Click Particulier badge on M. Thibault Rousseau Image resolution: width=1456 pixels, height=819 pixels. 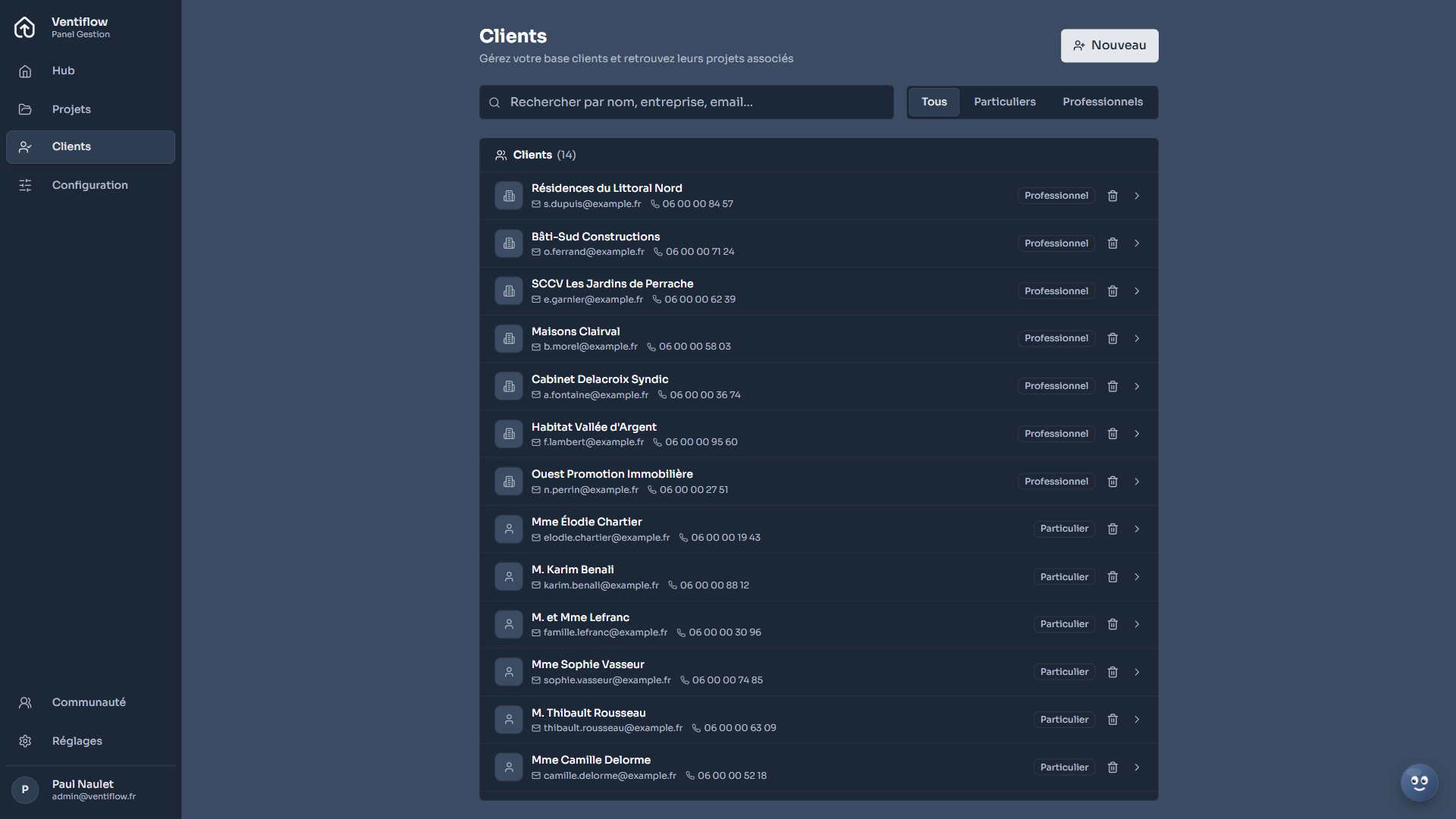point(1064,720)
